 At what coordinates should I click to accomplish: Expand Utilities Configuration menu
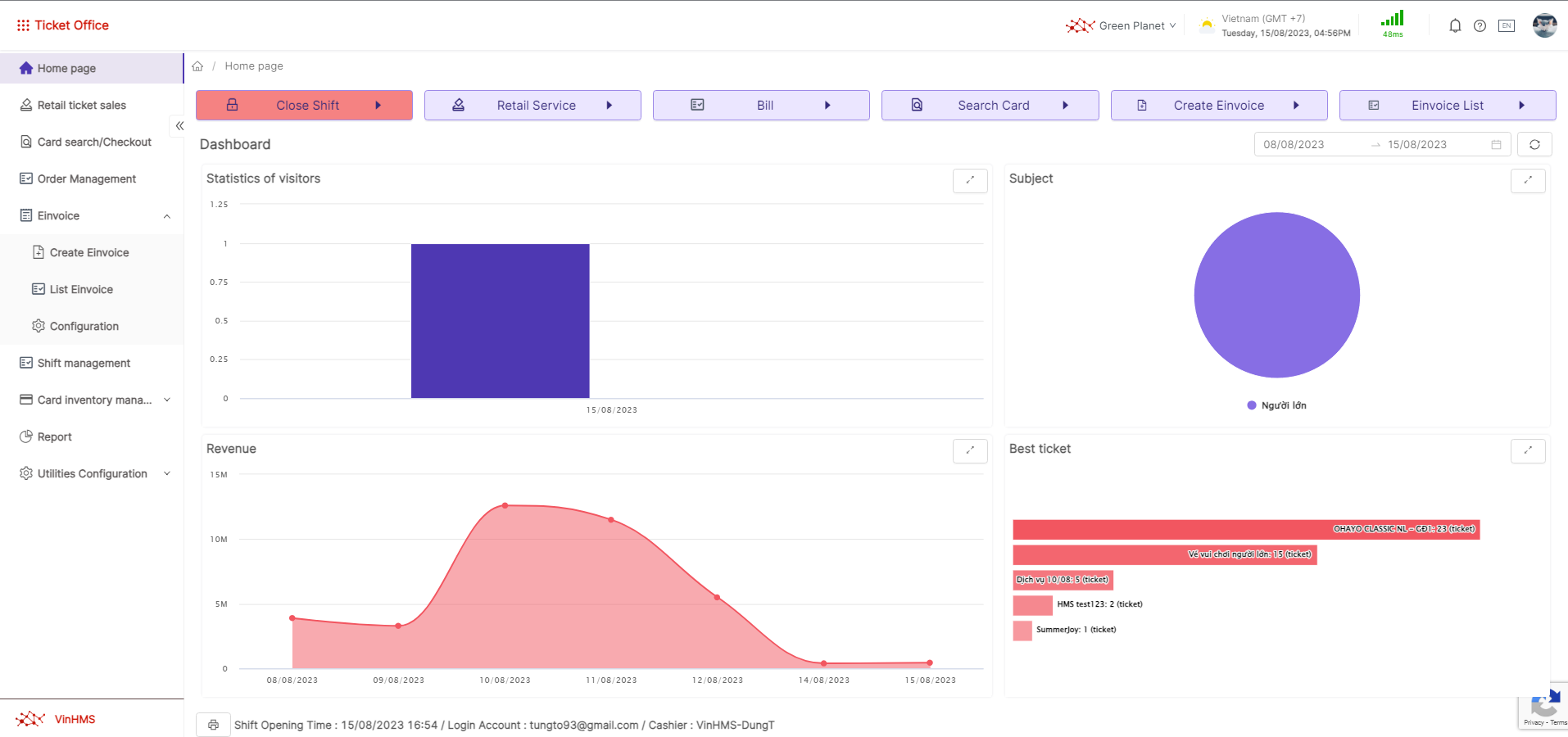tap(167, 474)
